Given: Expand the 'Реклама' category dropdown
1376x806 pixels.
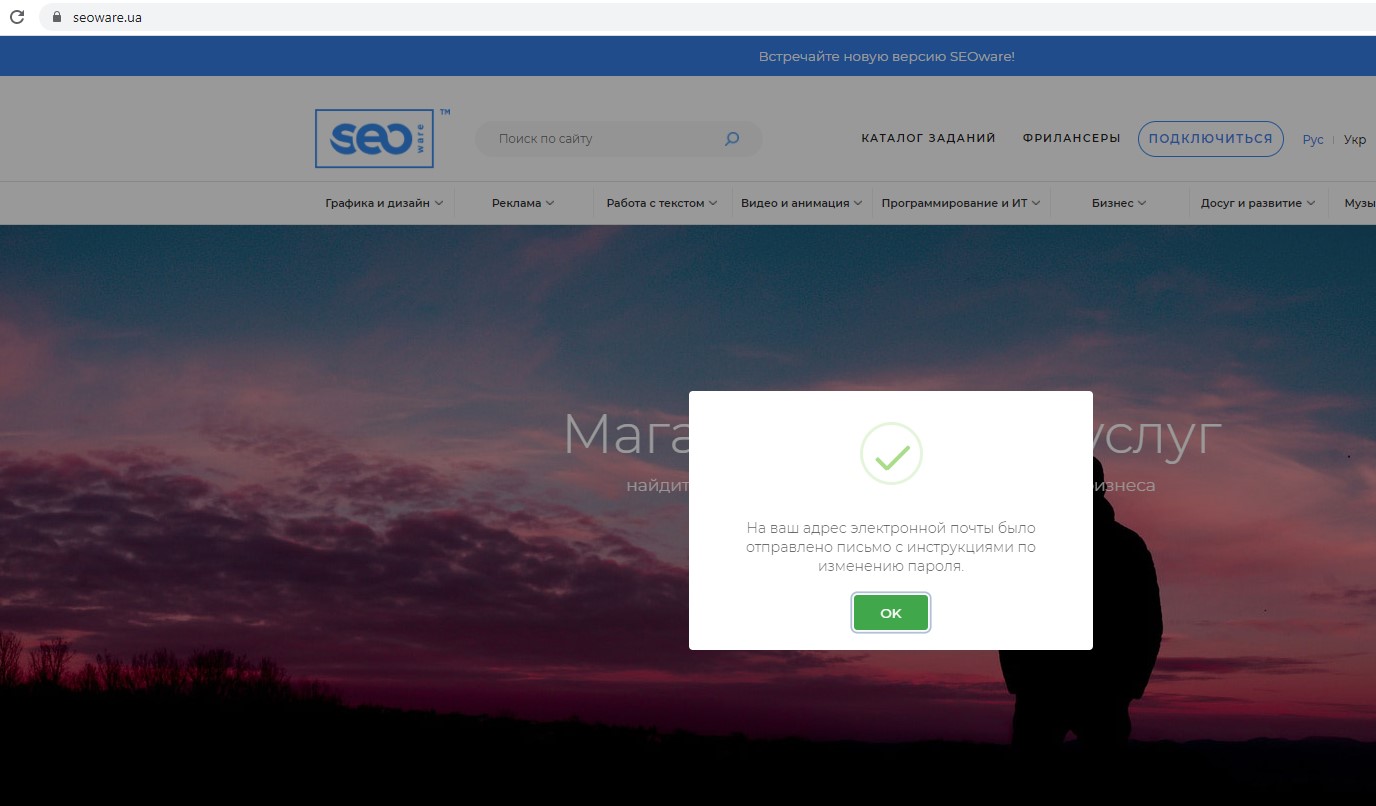Looking at the screenshot, I should 523,203.
